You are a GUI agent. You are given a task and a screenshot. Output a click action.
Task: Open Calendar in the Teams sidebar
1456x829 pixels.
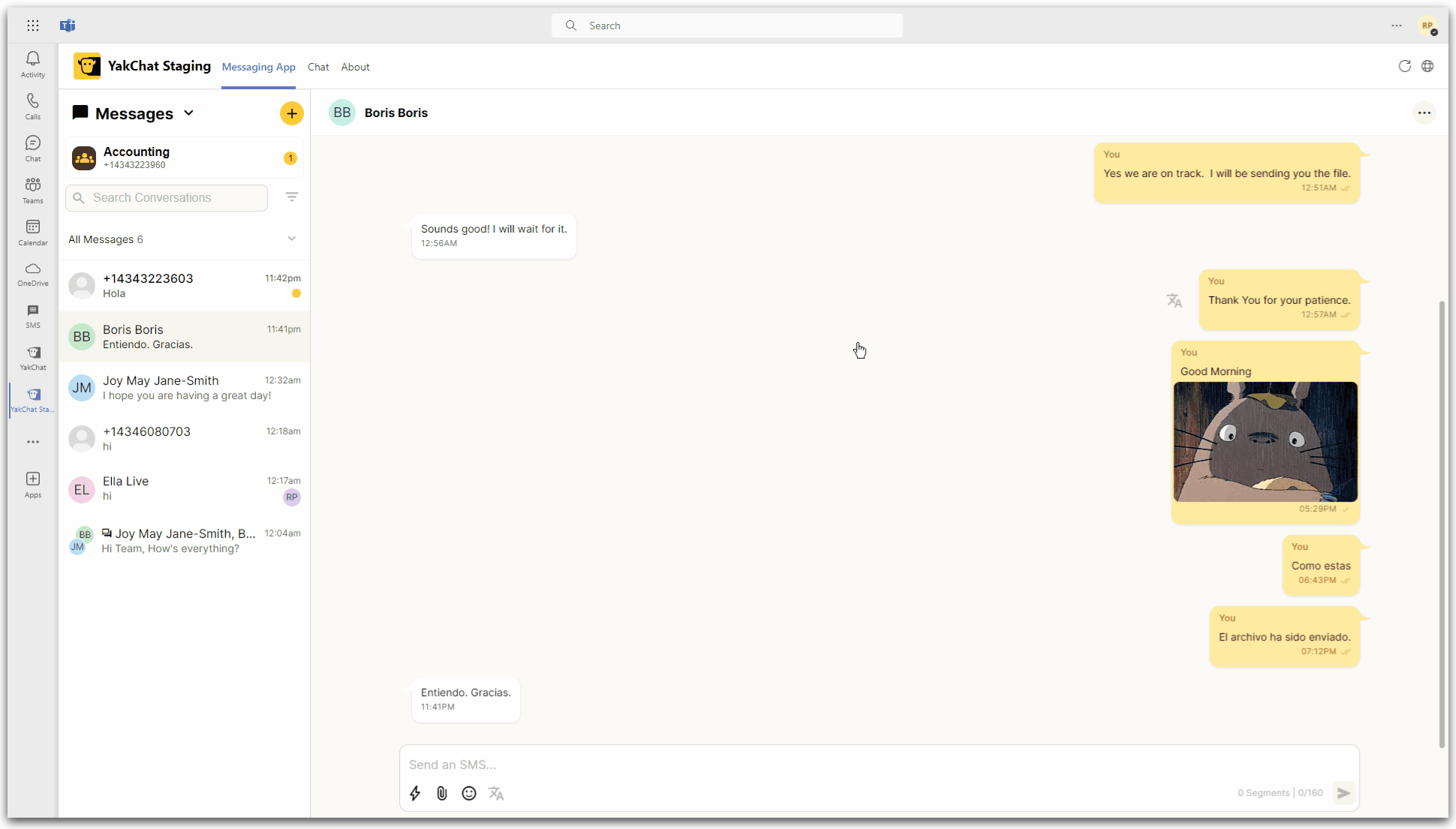coord(33,233)
